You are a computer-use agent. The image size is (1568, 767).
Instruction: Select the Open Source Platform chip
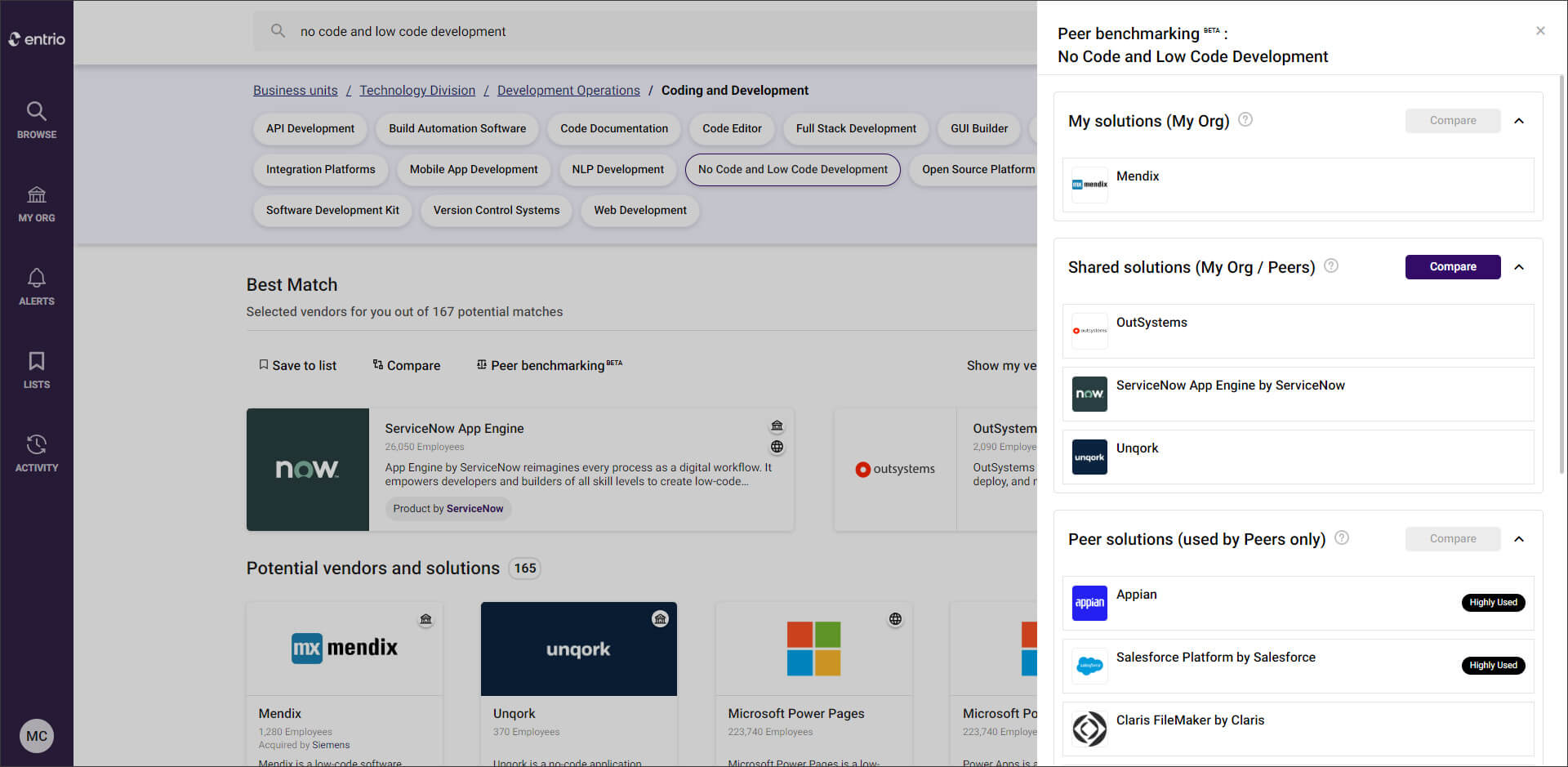(973, 169)
